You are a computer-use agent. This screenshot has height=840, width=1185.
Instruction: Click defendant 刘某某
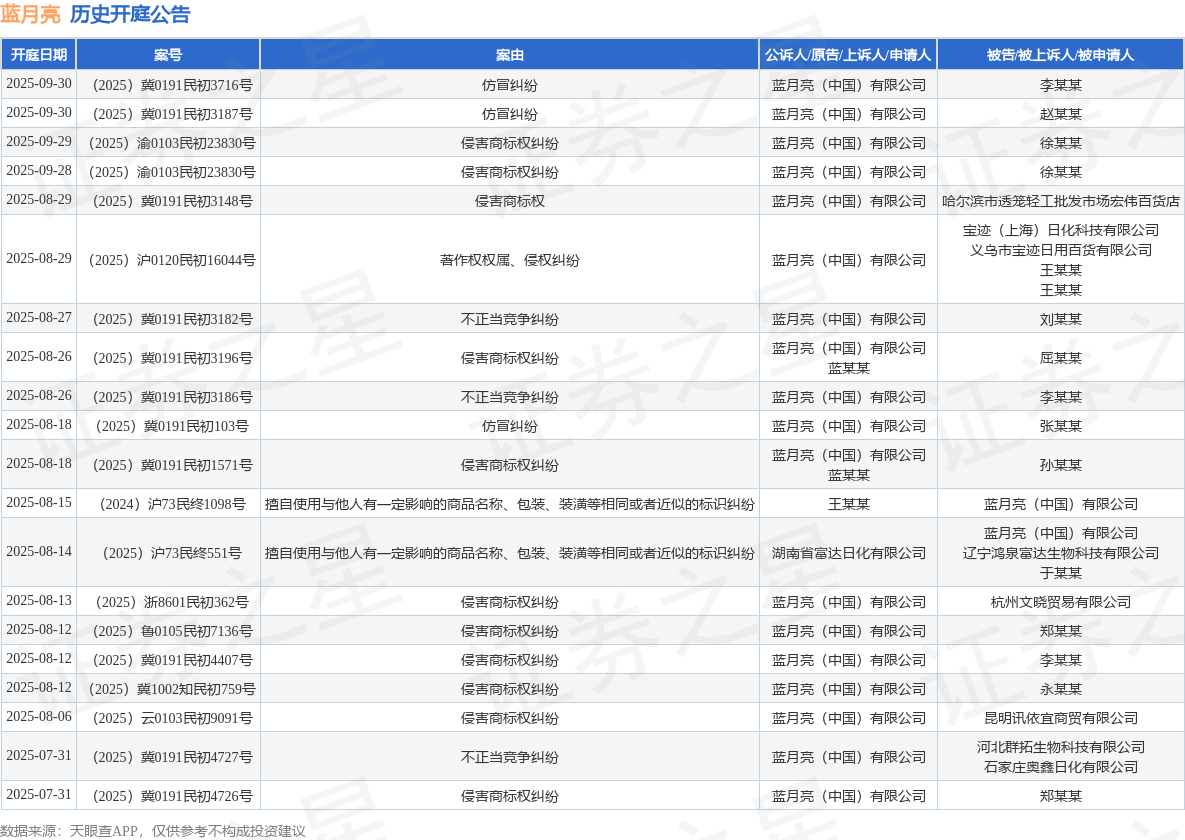pos(1060,318)
